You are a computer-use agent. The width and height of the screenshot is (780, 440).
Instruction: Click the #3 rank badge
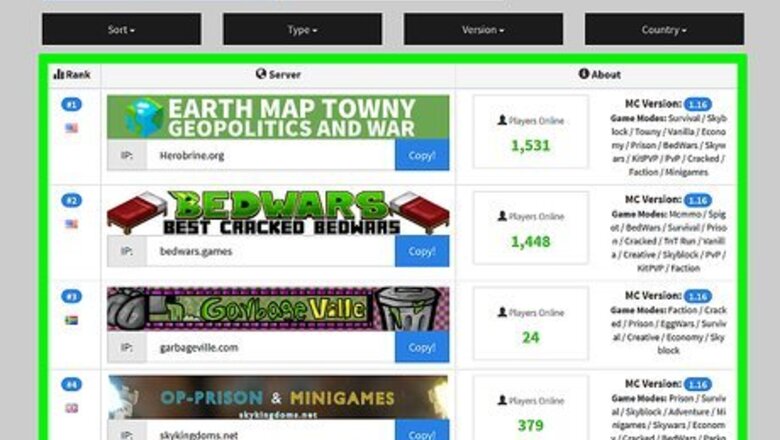(72, 296)
